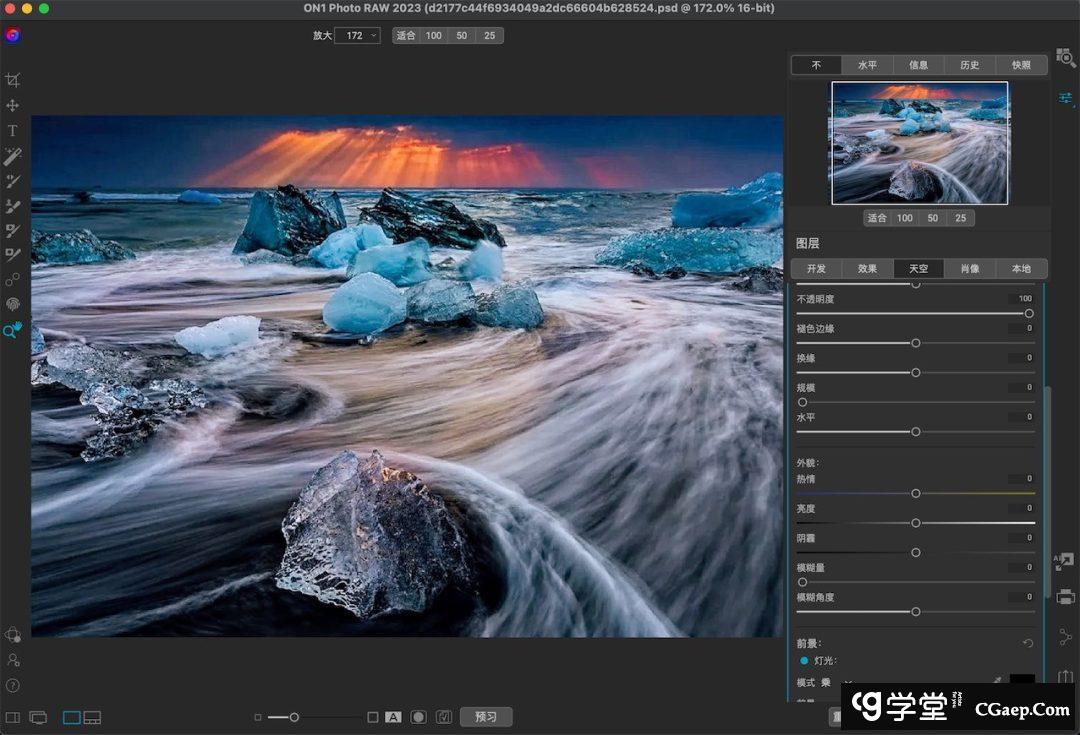Switch to the 历史 (History) tab
The height and width of the screenshot is (735, 1080).
pos(970,65)
